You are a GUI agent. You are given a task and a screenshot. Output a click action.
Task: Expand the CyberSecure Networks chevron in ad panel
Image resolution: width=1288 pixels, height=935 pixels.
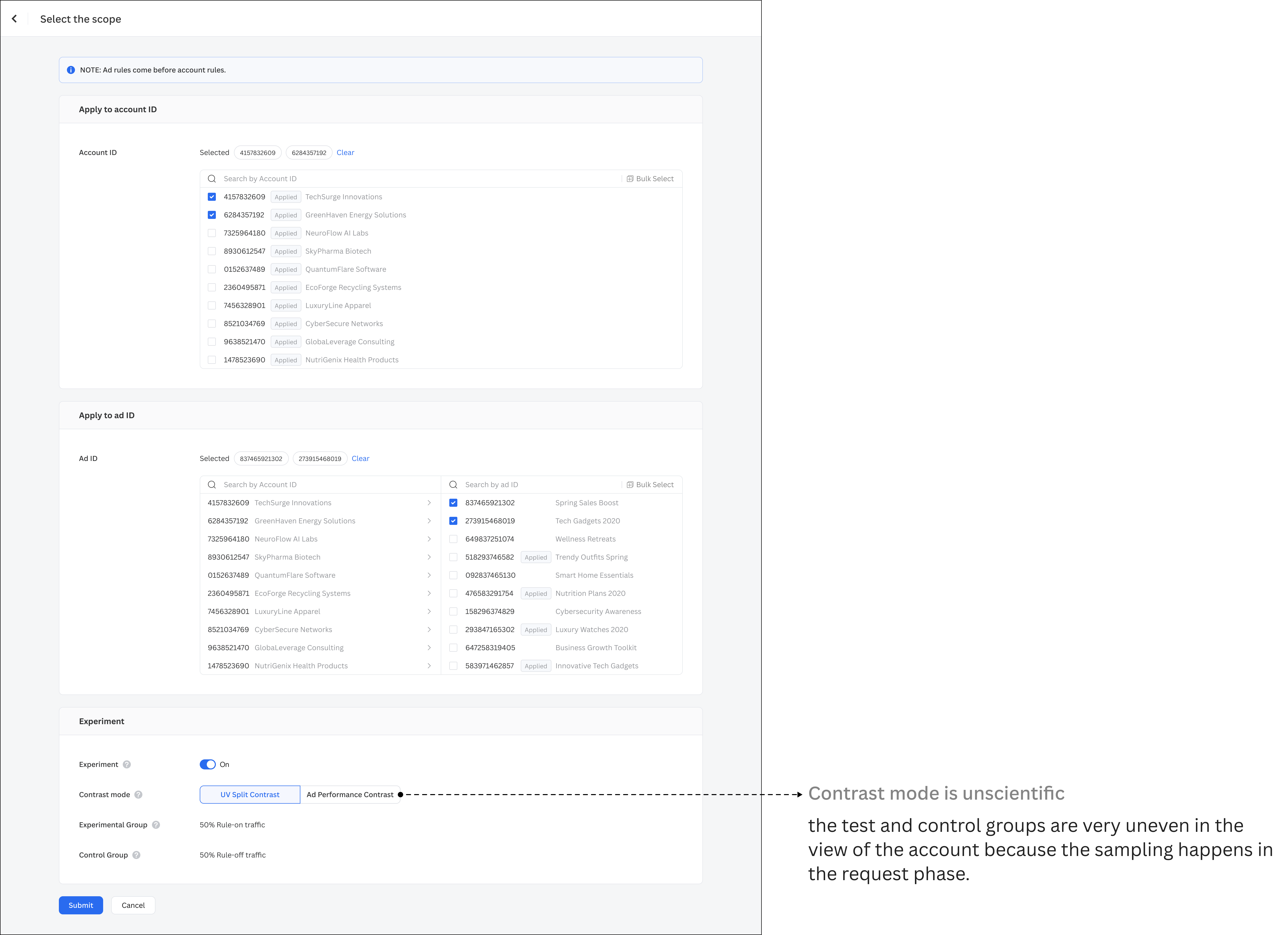429,629
